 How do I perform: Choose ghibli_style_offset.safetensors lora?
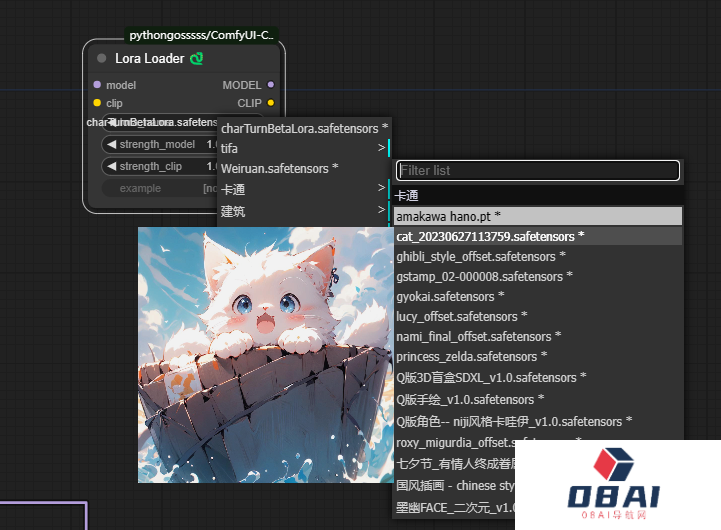pos(538,256)
